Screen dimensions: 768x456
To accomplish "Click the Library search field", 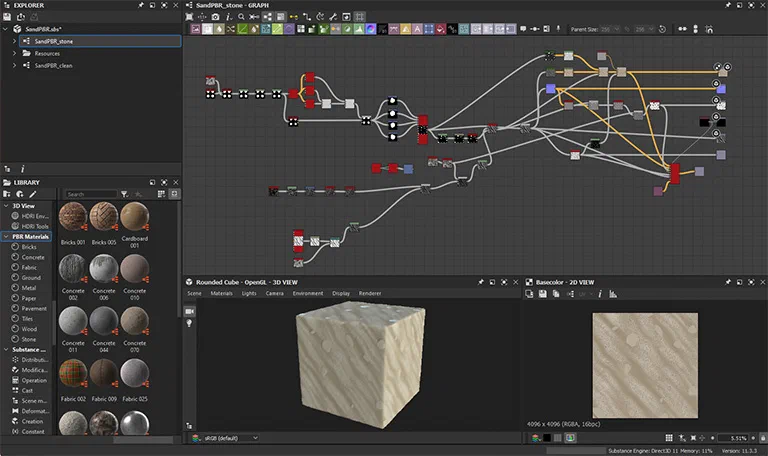I will (x=92, y=194).
